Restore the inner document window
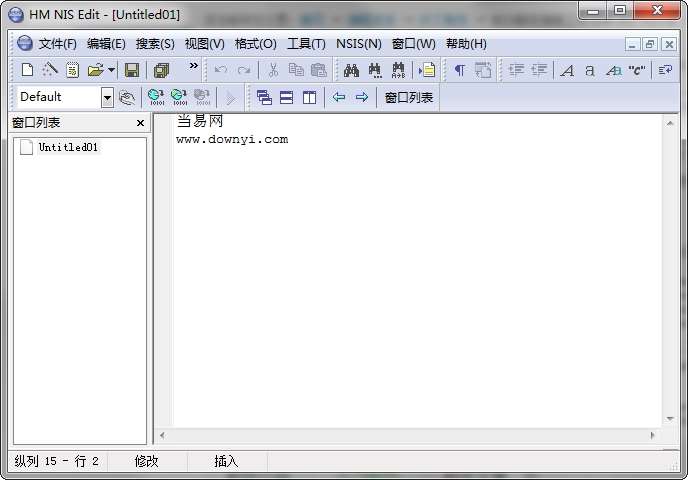The image size is (688, 480). click(650, 44)
